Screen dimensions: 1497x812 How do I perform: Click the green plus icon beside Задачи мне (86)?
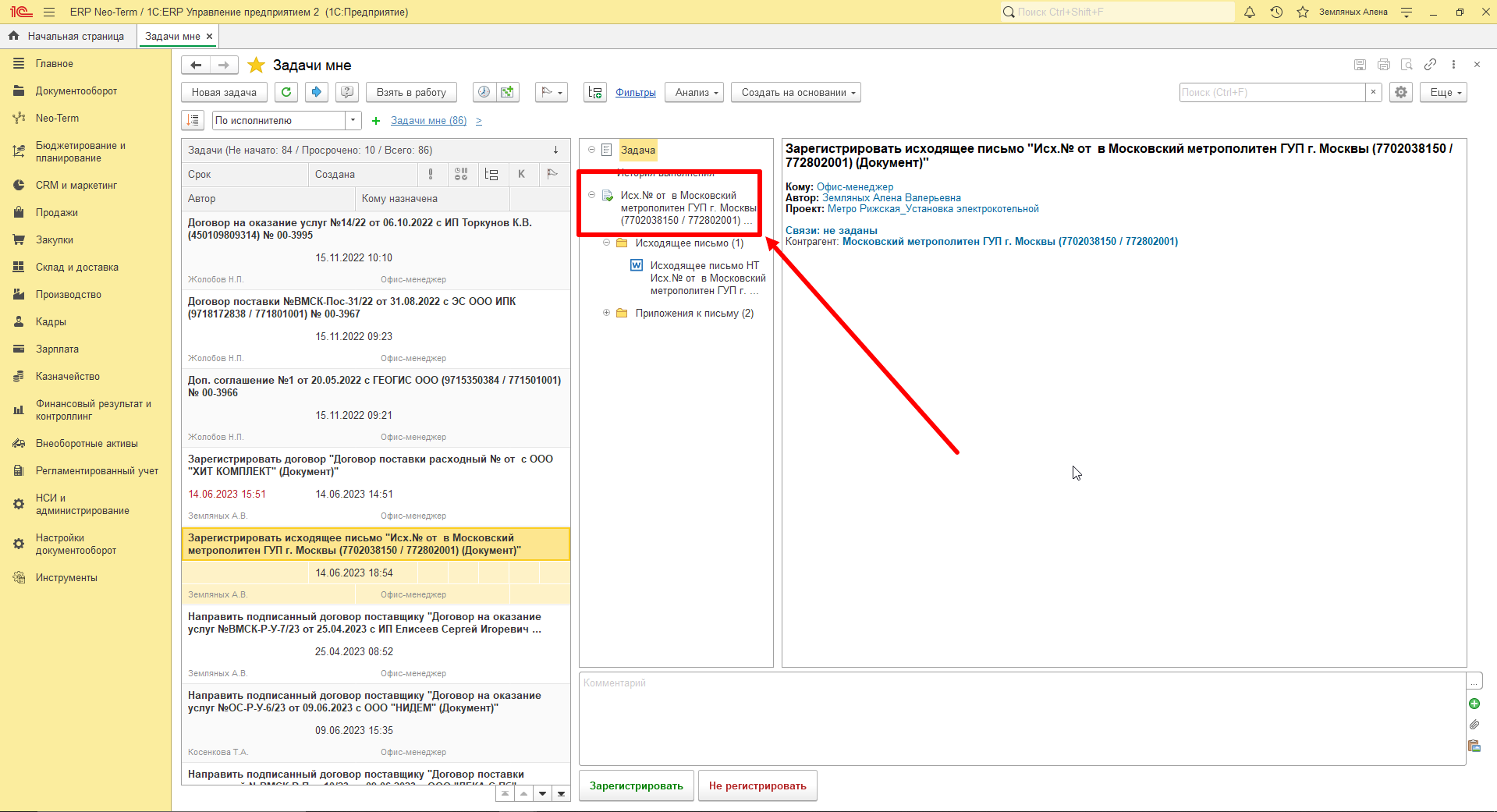376,121
